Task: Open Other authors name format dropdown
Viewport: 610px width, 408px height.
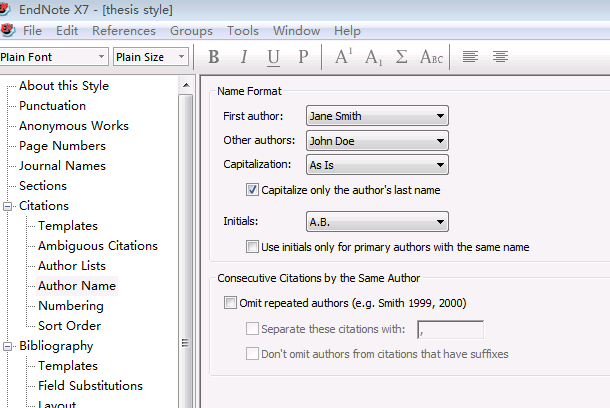Action: [377, 140]
